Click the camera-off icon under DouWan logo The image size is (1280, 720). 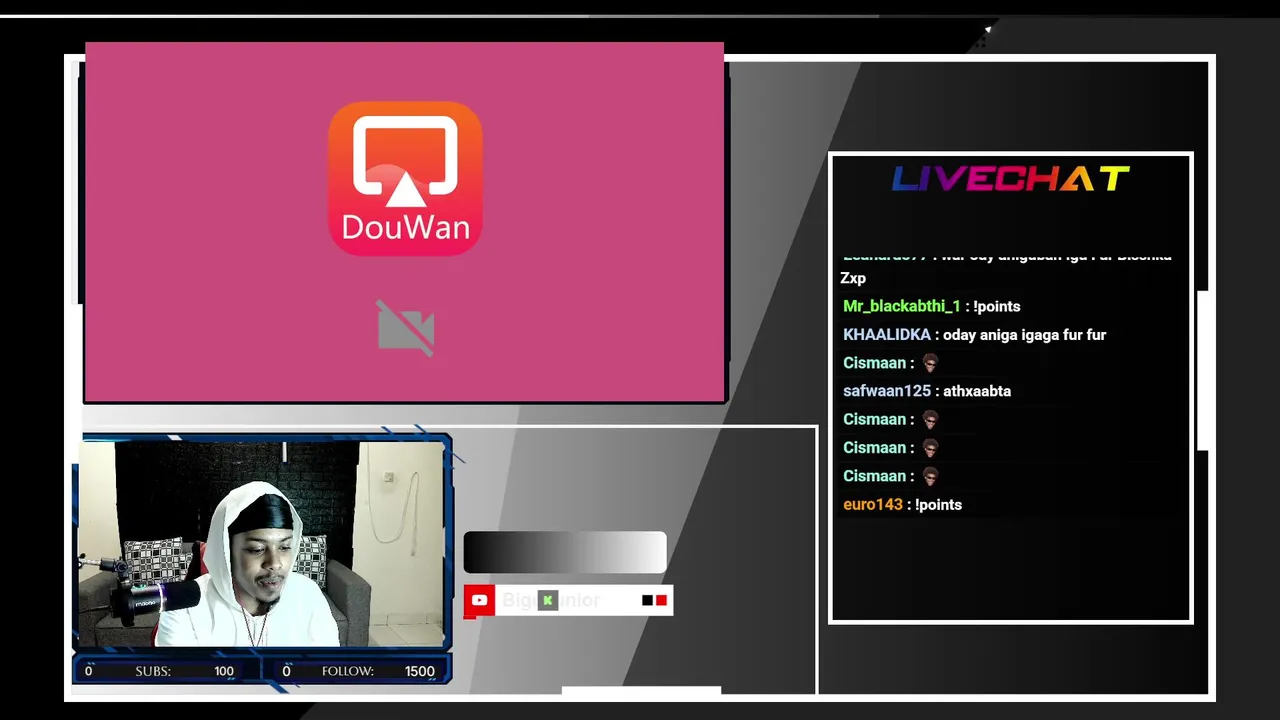point(406,328)
